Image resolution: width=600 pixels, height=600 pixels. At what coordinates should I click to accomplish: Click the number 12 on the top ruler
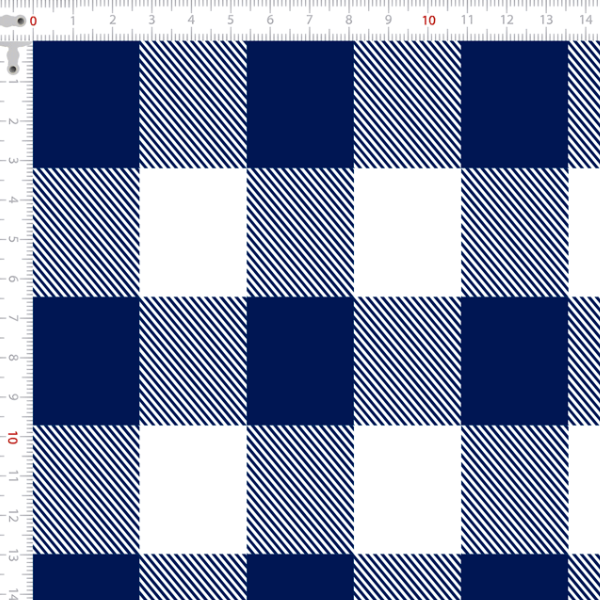click(507, 20)
